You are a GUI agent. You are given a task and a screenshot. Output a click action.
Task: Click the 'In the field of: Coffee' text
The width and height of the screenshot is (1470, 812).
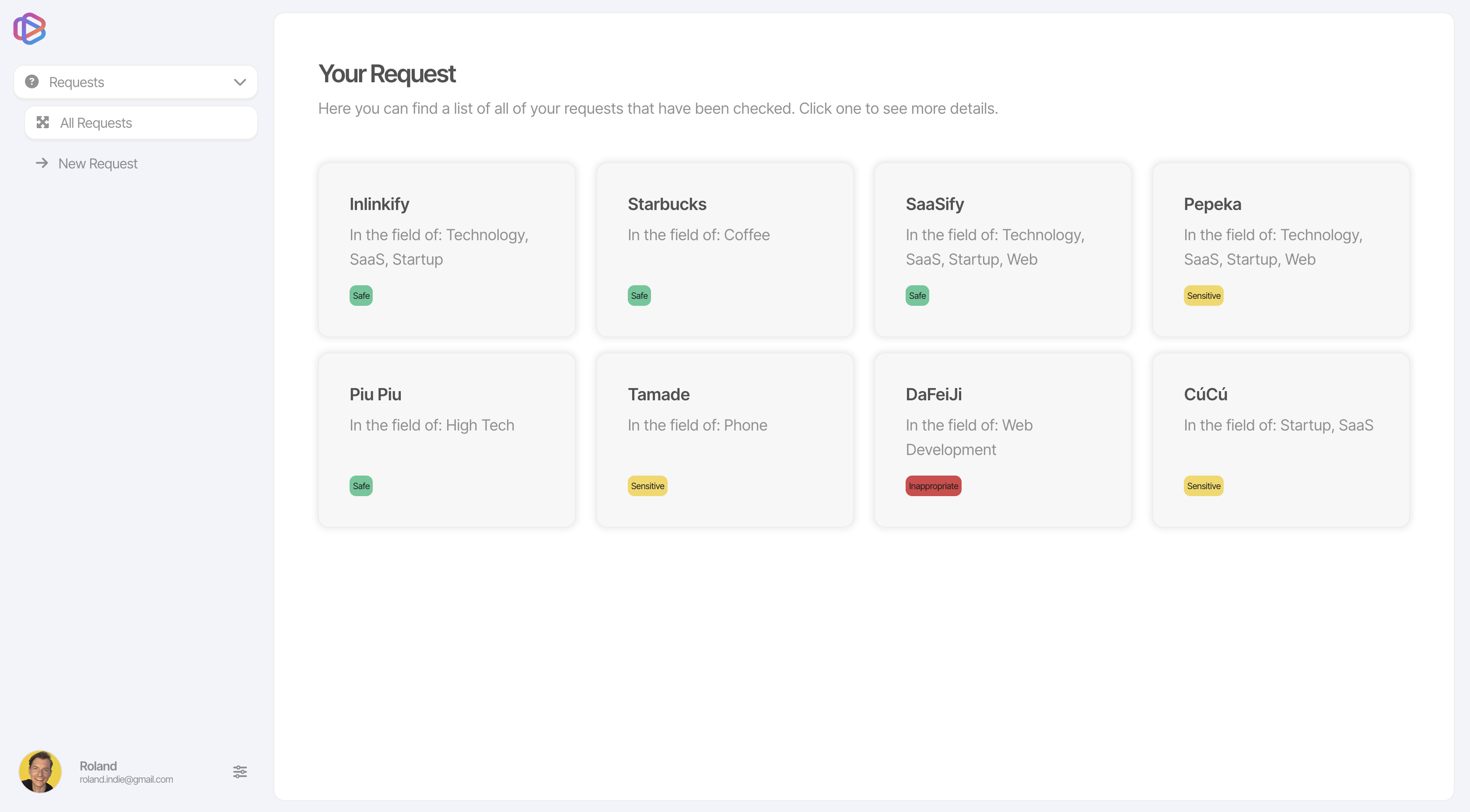click(x=699, y=234)
